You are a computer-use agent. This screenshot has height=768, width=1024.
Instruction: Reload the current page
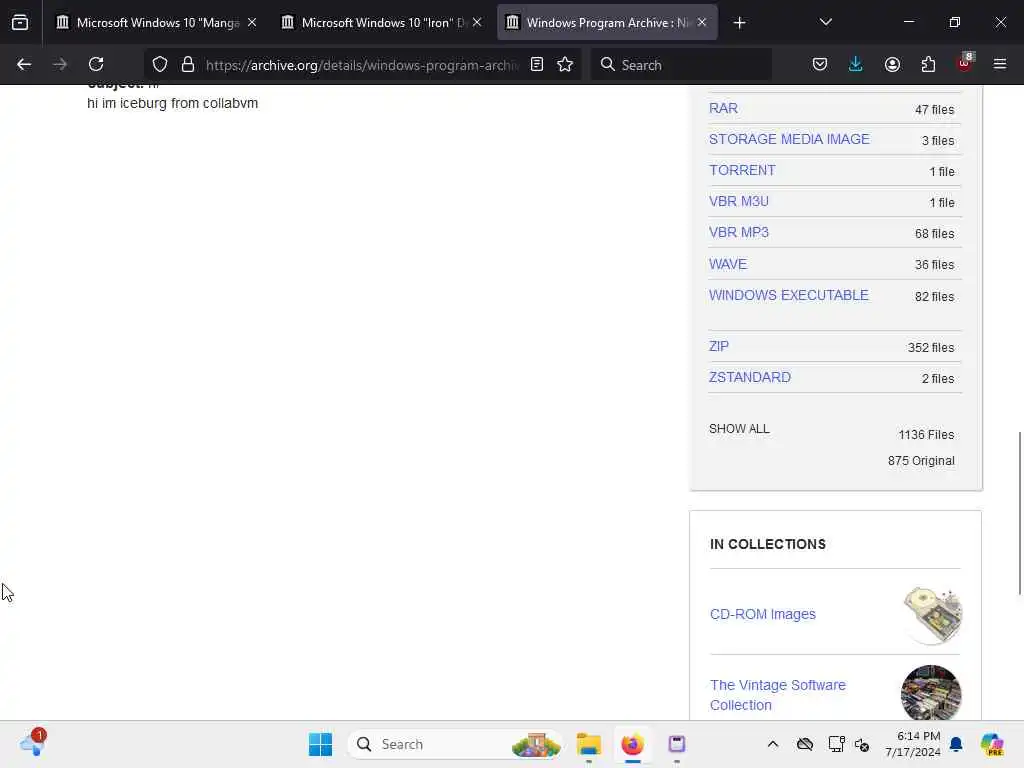point(96,64)
